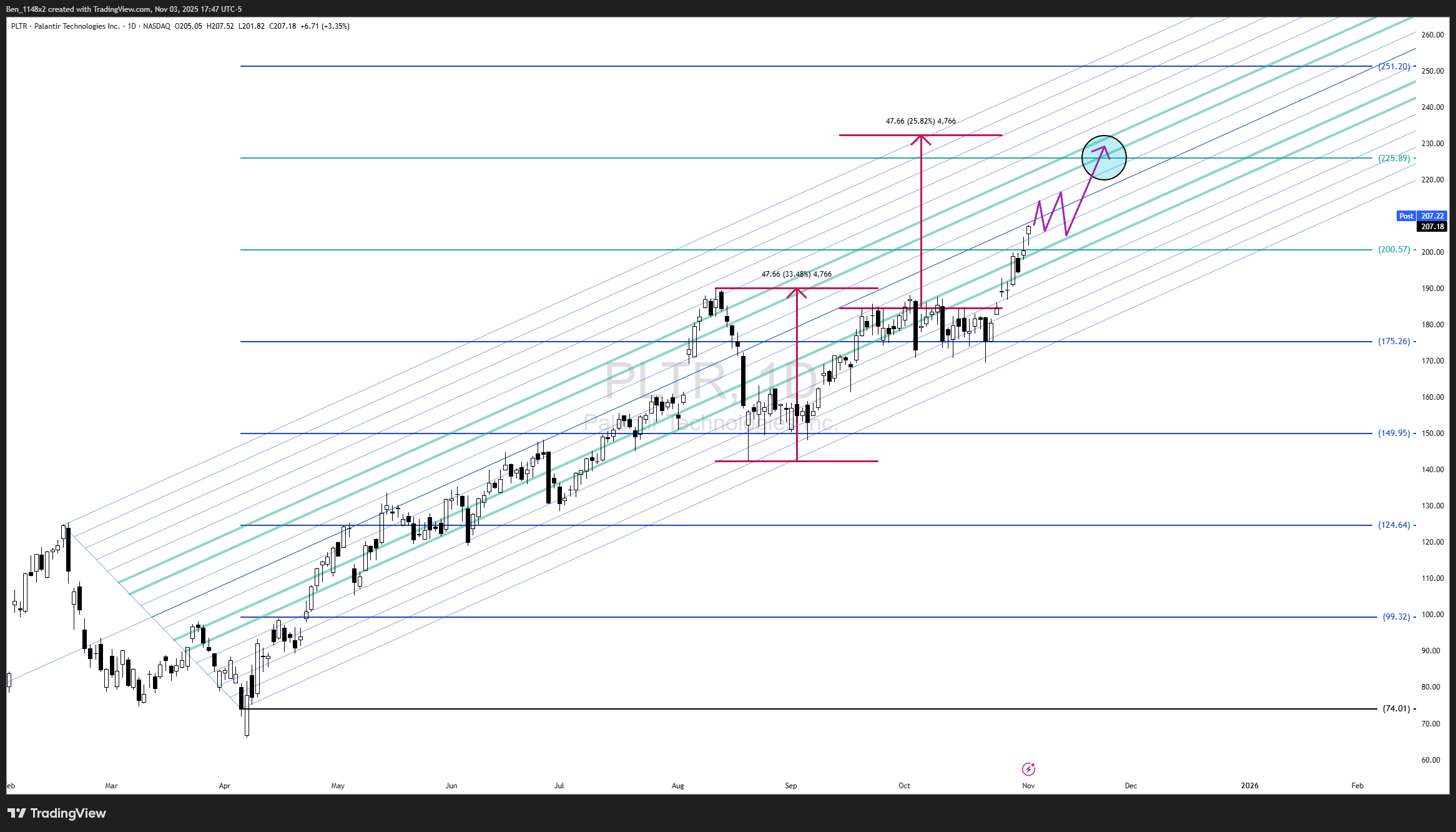Click the upper magenta measurement arrowhead
The width and height of the screenshot is (1456, 832).
tap(921, 139)
